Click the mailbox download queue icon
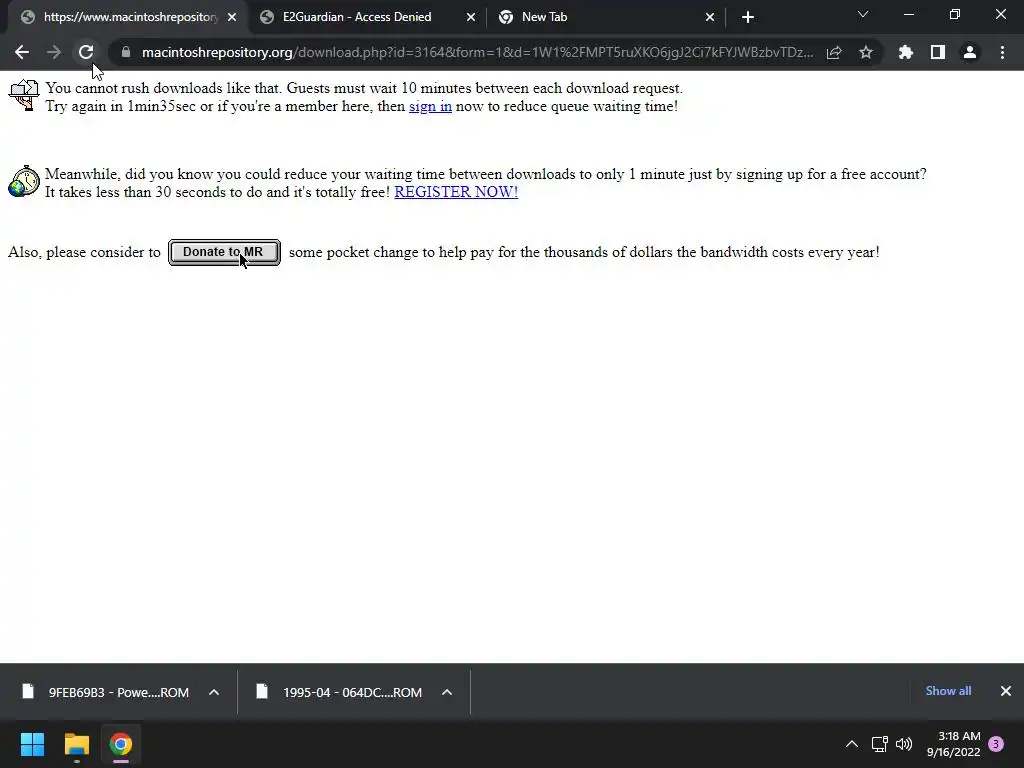Screen dimensions: 1024x768 coord(24,95)
